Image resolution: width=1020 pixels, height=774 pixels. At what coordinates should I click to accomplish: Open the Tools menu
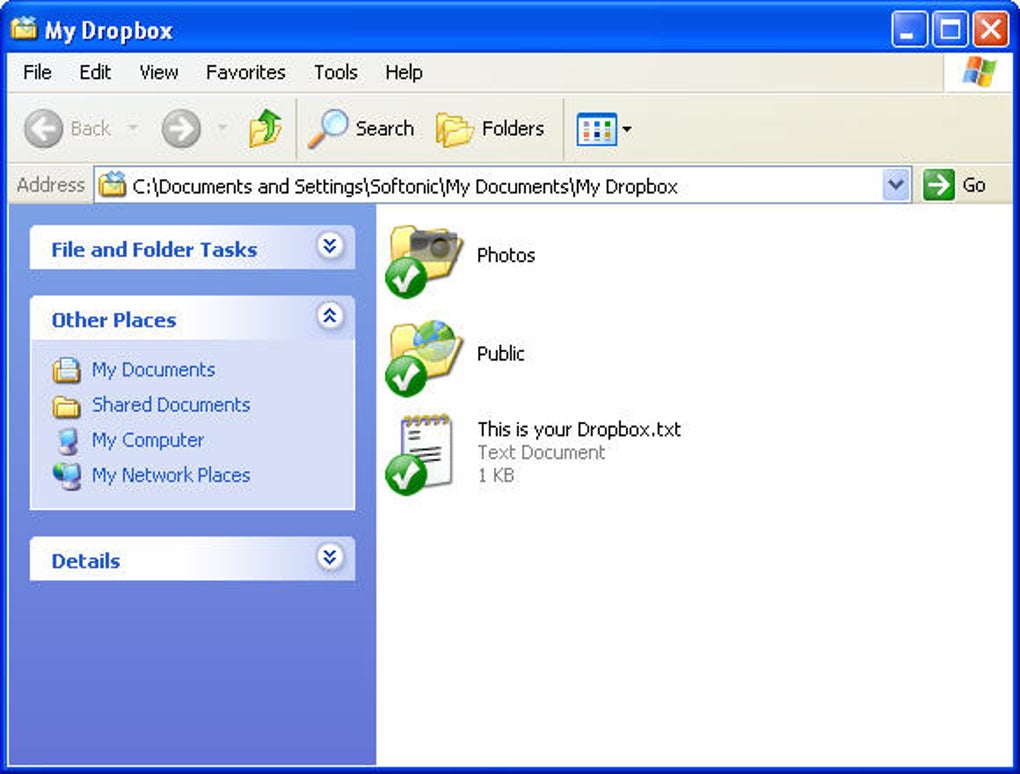tap(336, 72)
